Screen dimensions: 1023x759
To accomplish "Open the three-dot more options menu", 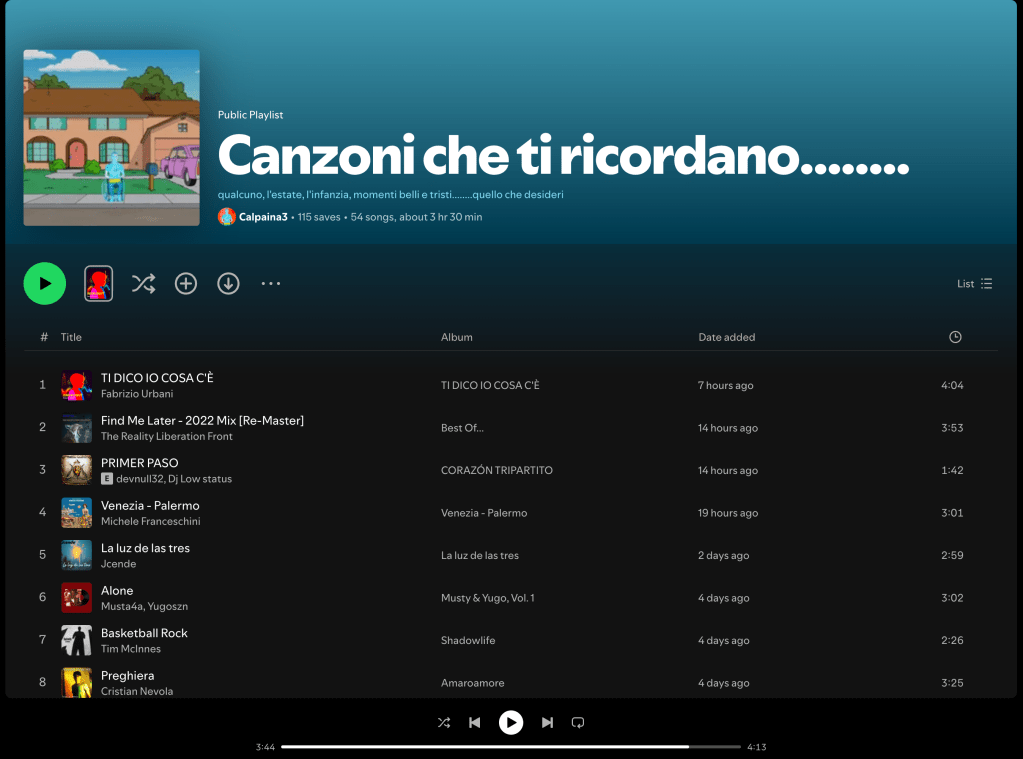I will point(271,283).
